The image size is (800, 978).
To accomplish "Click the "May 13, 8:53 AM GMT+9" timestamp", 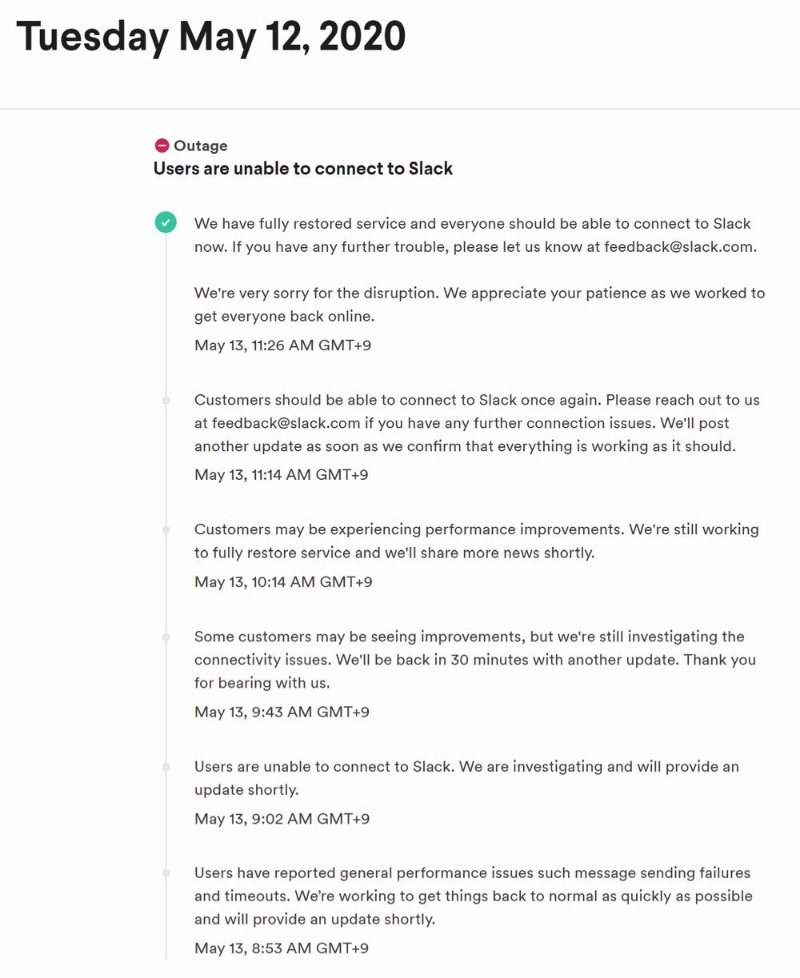I will pos(282,948).
